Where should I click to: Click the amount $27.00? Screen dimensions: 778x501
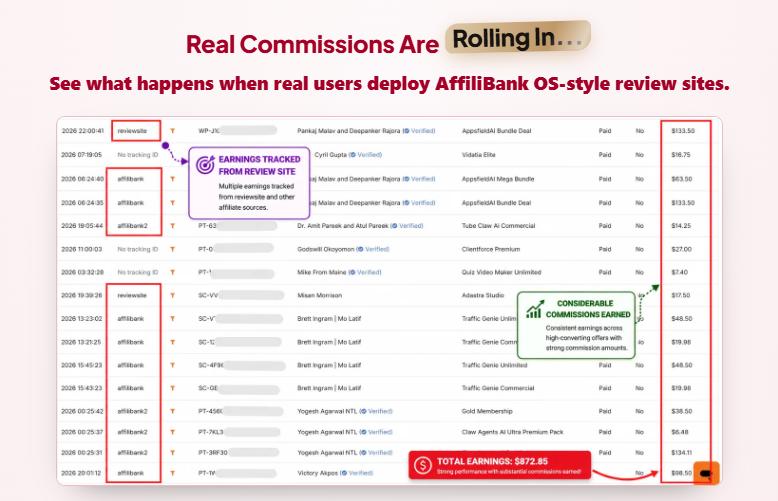pos(681,250)
